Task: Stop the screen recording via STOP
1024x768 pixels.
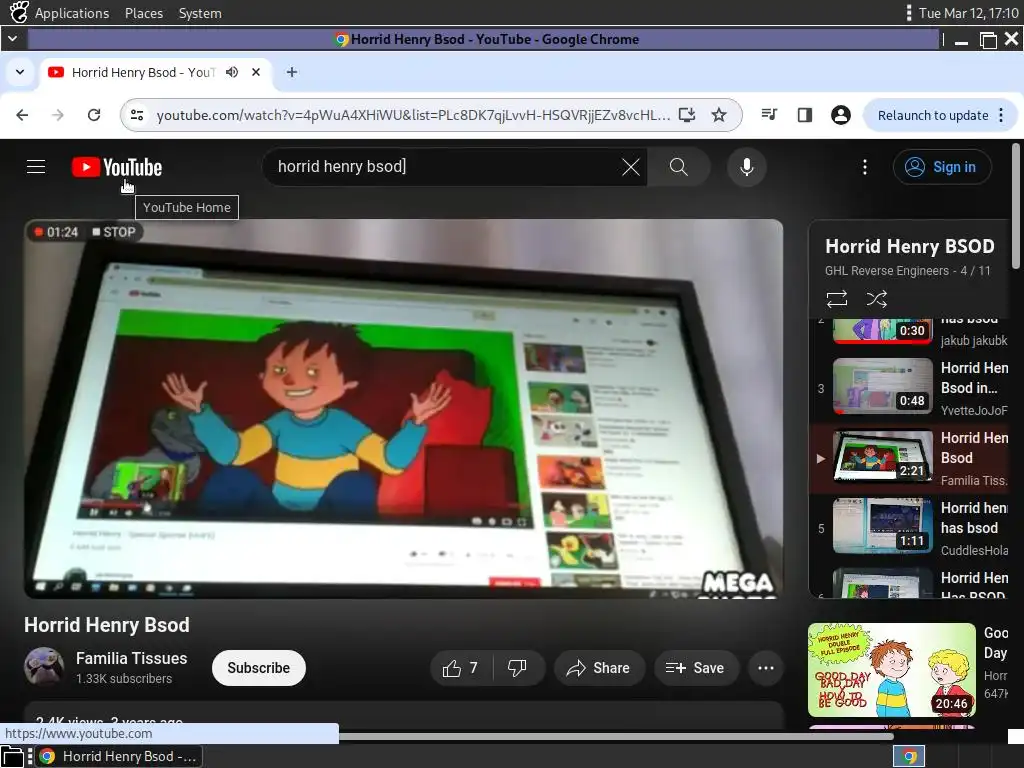Action: [x=114, y=232]
